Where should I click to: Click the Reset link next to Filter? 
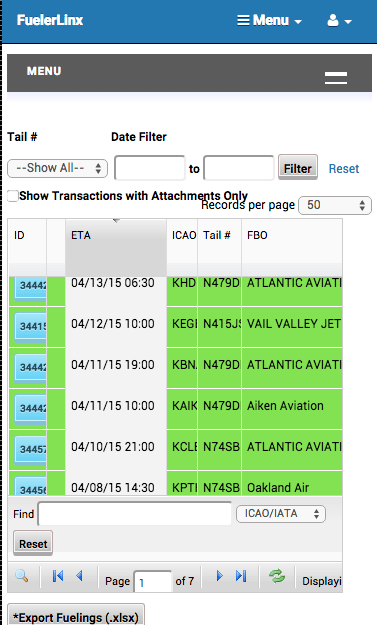(344, 169)
